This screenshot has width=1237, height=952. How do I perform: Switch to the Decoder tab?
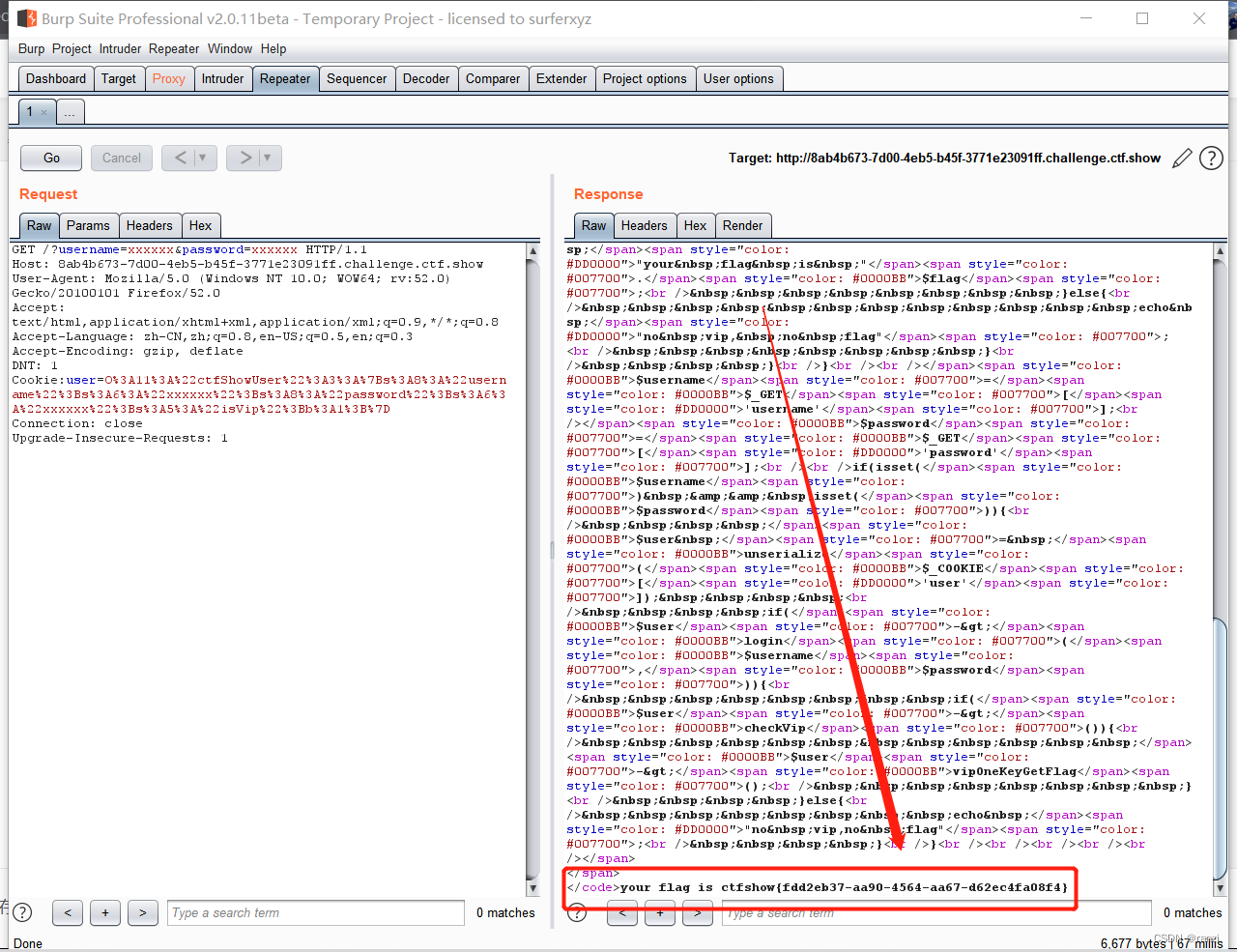(426, 78)
